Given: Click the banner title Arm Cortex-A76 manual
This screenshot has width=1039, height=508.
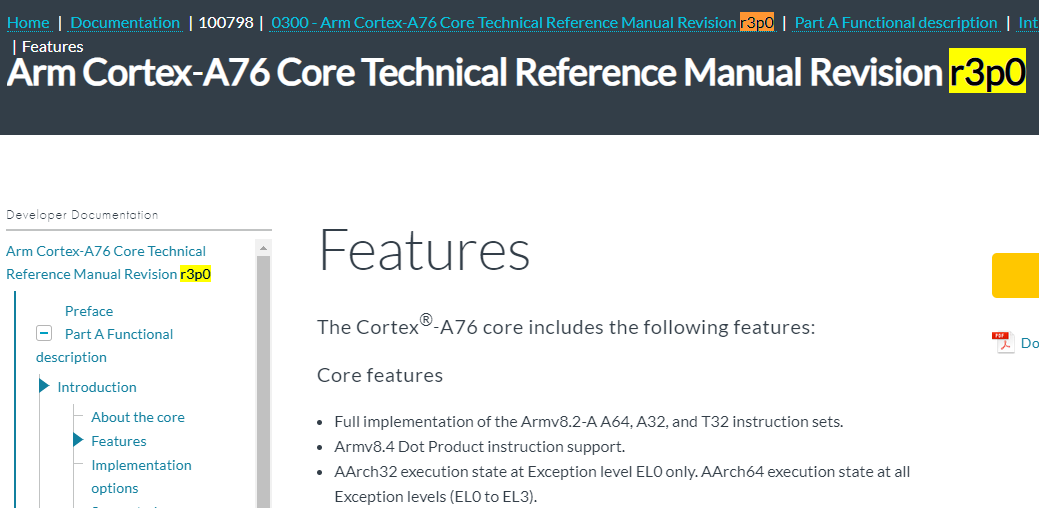Looking at the screenshot, I should (516, 72).
